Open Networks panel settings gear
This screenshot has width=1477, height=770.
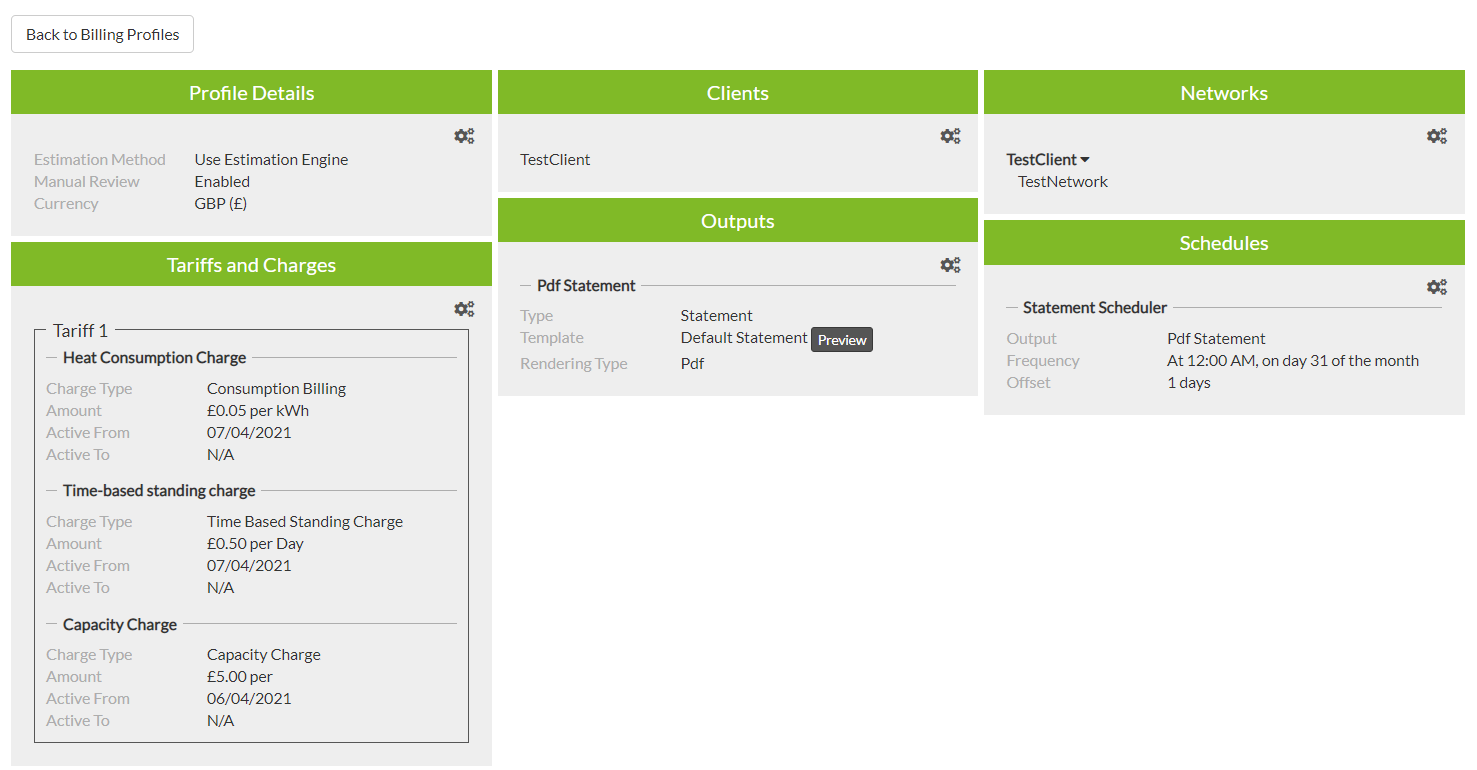click(1437, 136)
